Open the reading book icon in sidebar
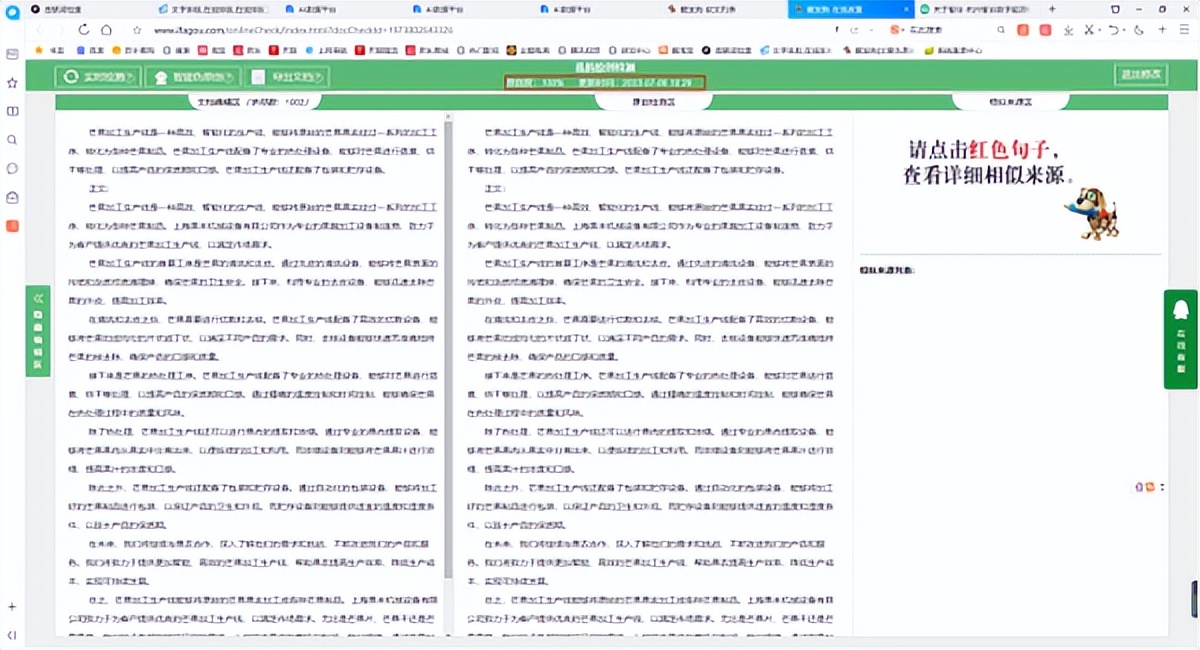The image size is (1200, 650). coord(12,111)
